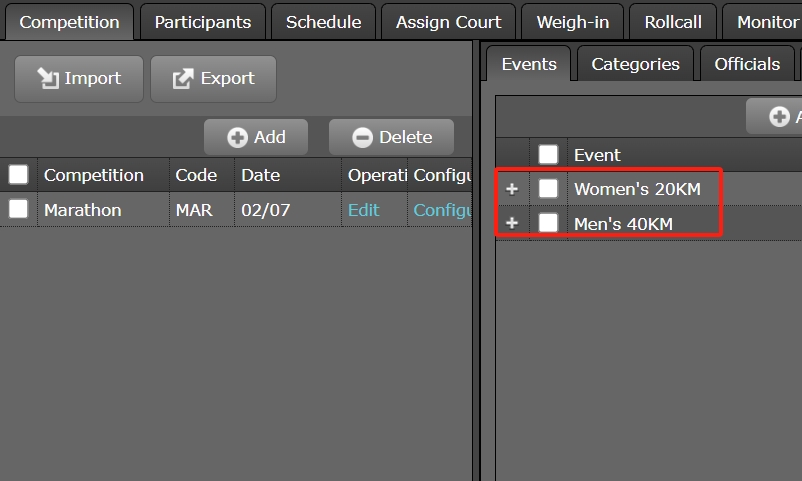
Task: Click the Export button
Action: [213, 78]
